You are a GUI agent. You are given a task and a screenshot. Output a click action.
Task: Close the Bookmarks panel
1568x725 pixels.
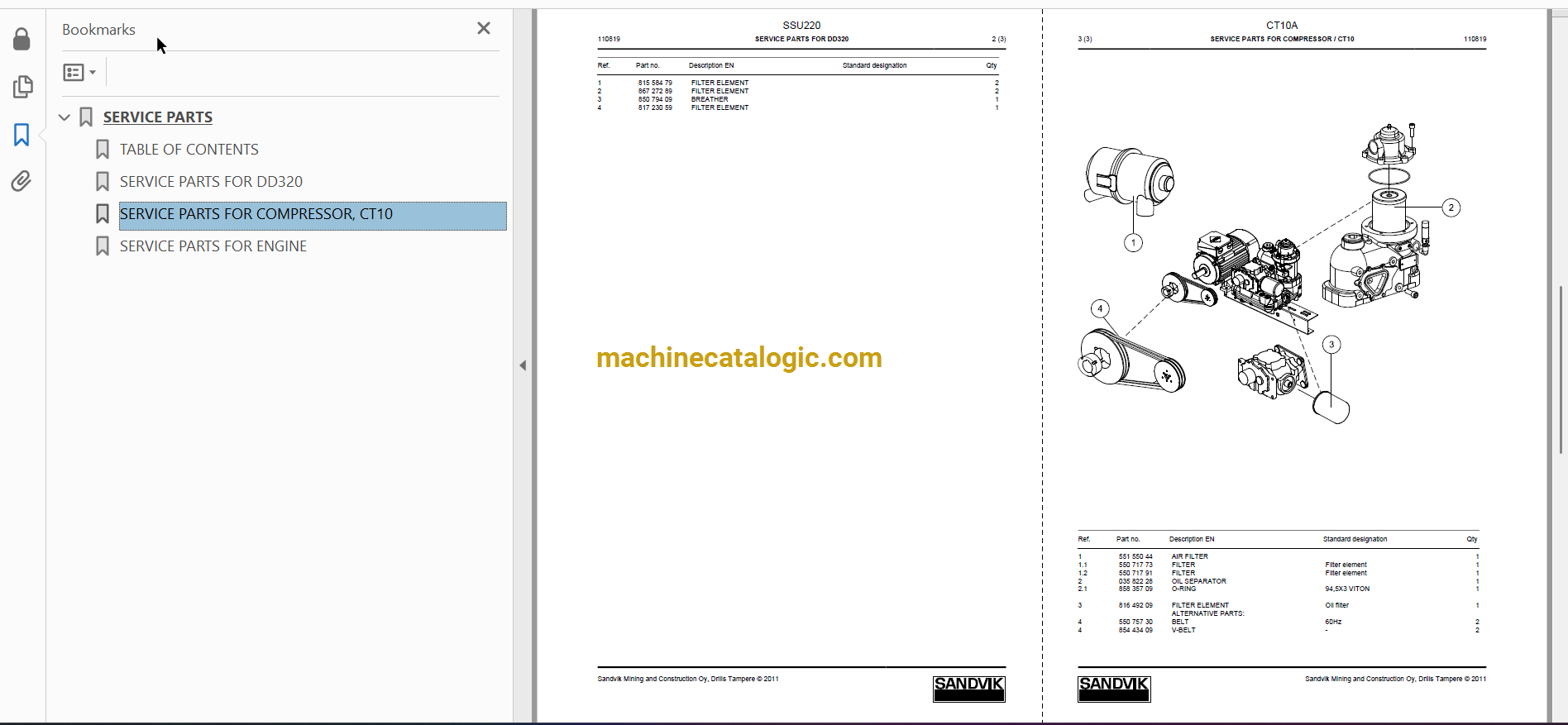484,28
